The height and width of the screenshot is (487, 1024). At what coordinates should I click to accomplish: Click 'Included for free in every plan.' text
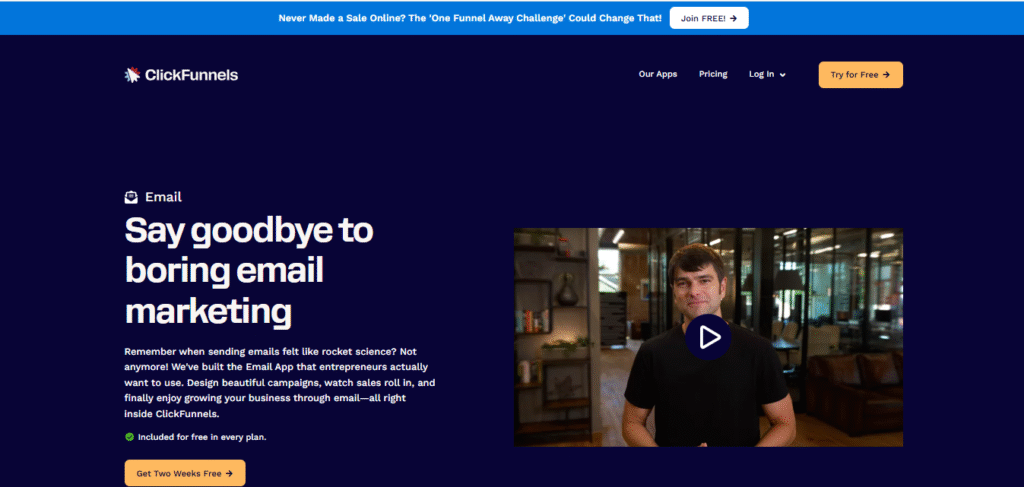(x=202, y=437)
